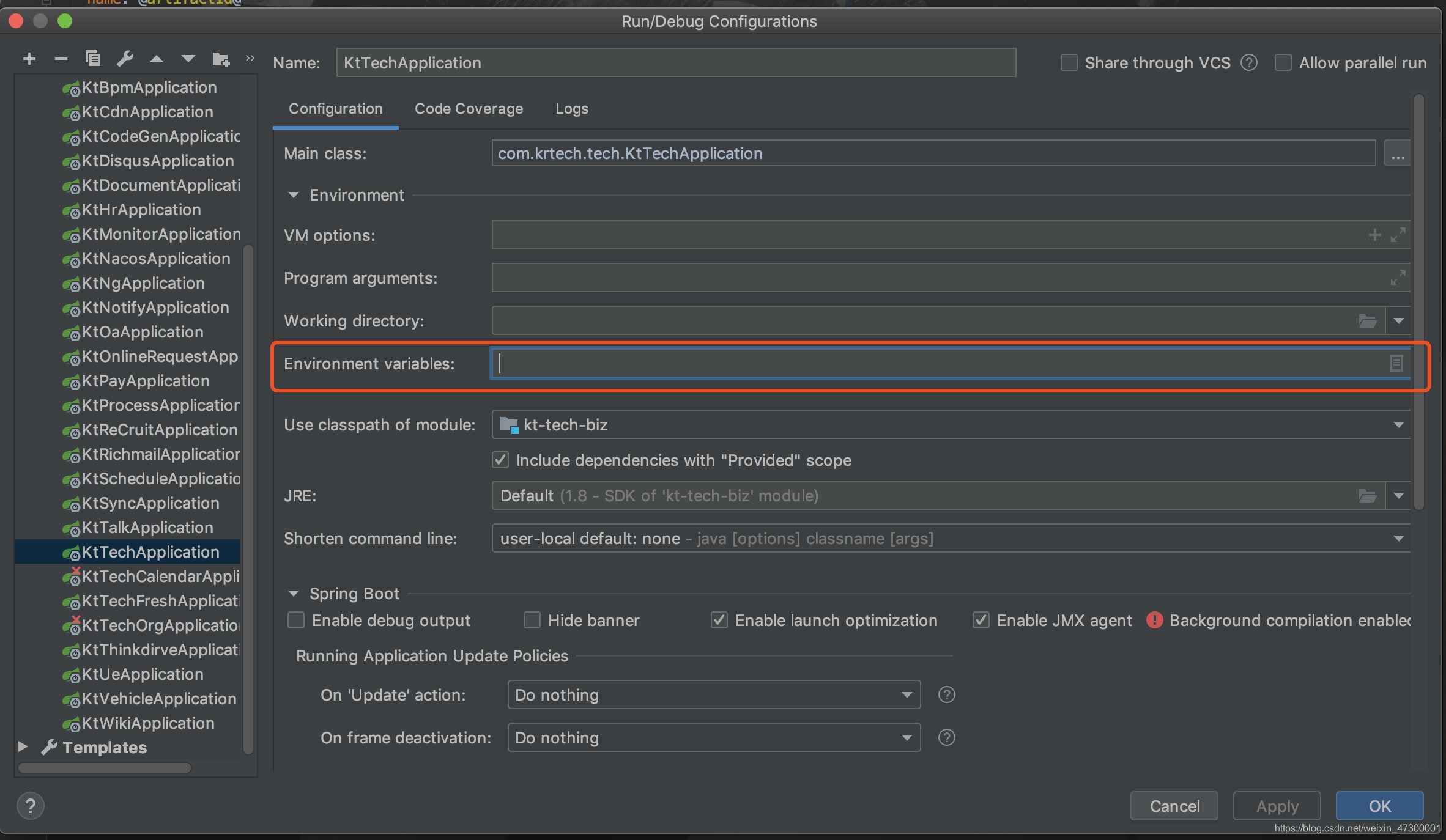1446x840 pixels.
Task: Click the move configuration up arrow
Action: pos(157,59)
